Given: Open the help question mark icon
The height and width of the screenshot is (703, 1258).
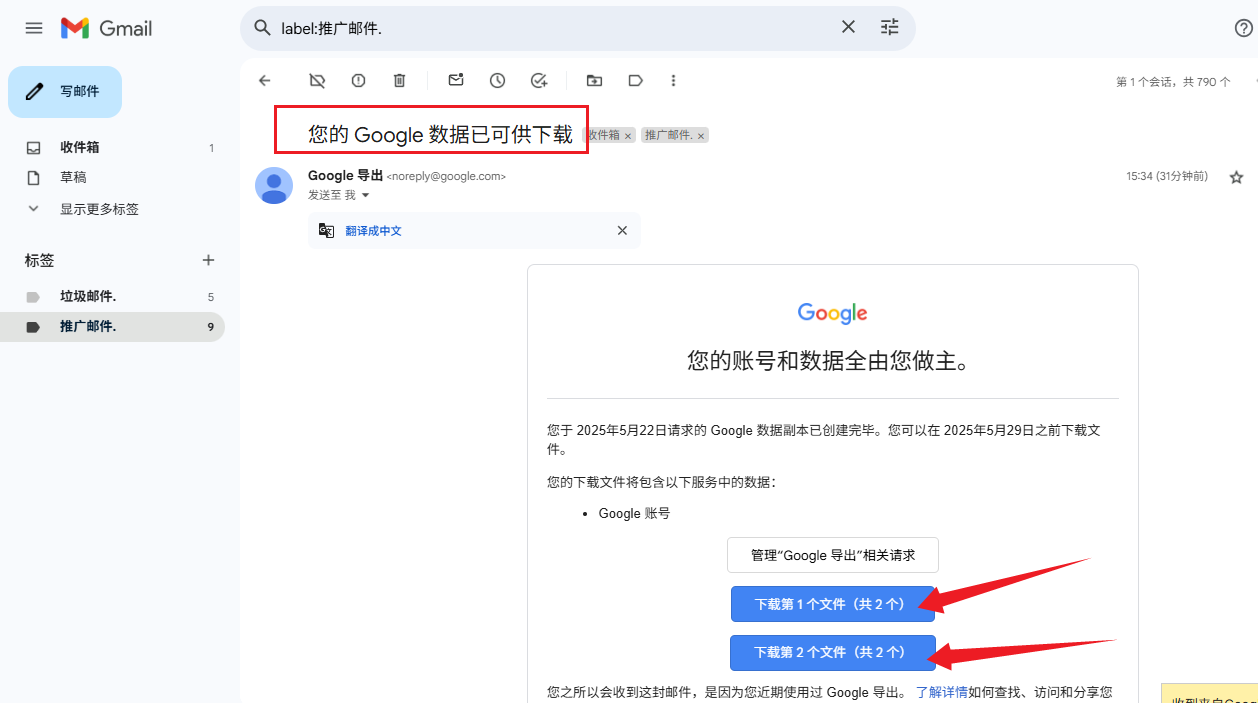Looking at the screenshot, I should [1244, 28].
